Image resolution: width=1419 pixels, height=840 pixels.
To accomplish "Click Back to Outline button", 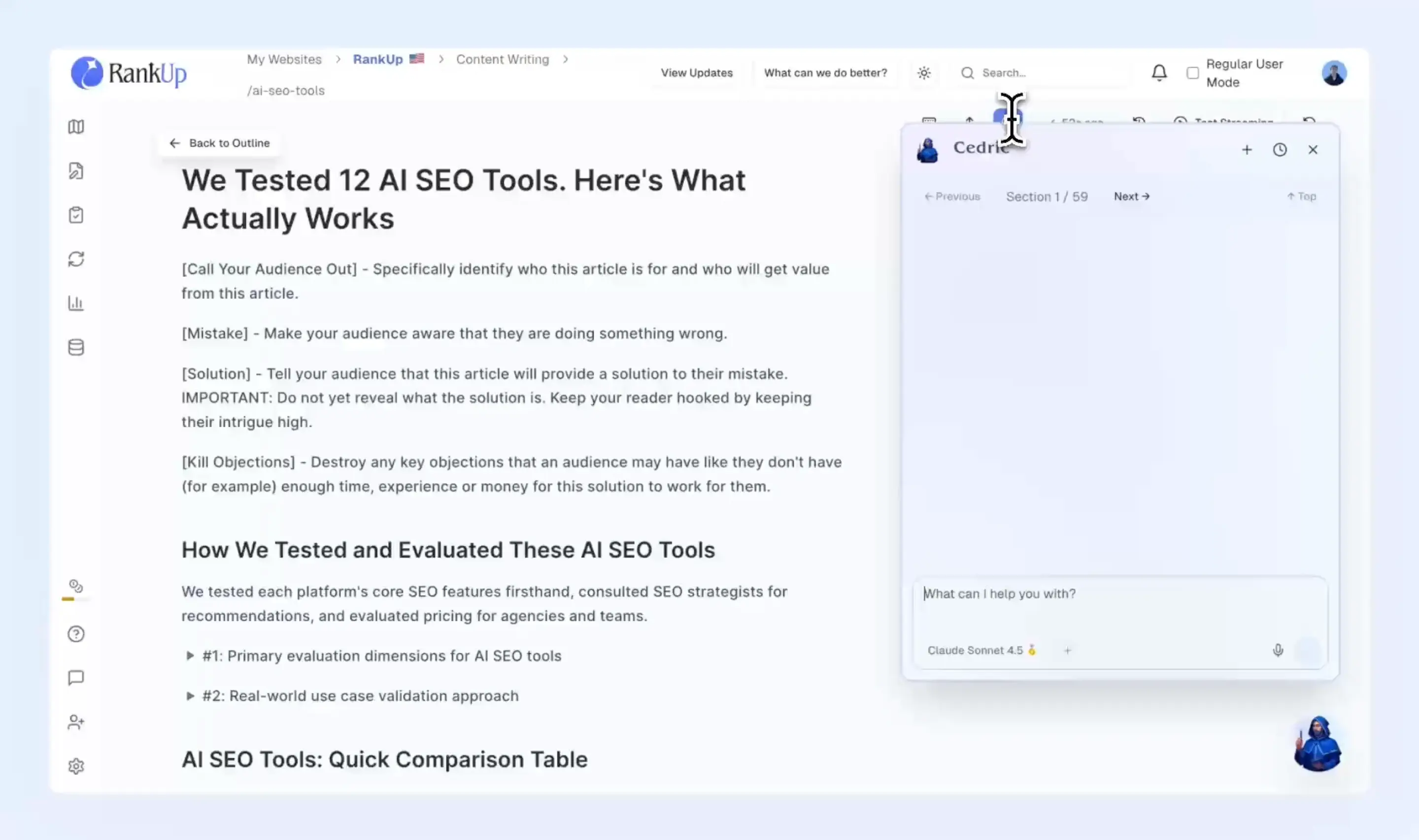I will (x=220, y=143).
